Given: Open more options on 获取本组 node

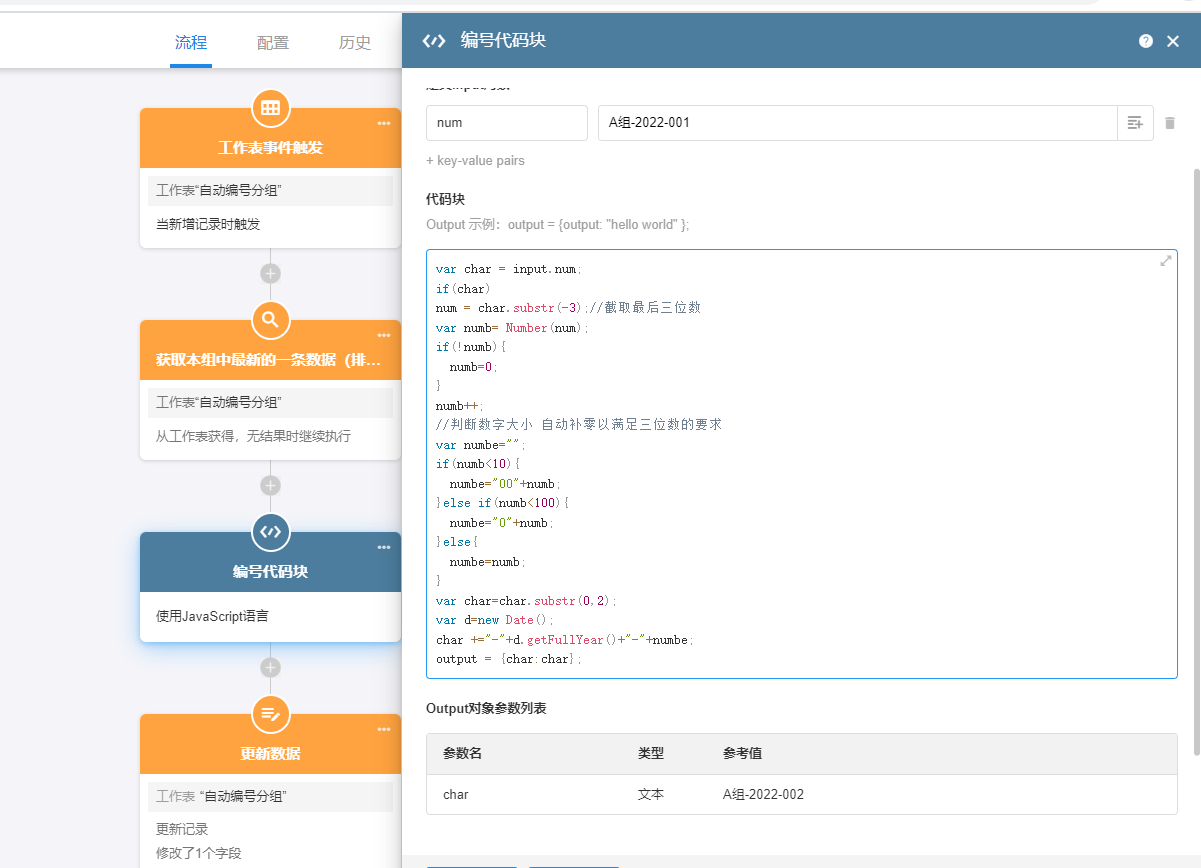Looking at the screenshot, I should [384, 336].
